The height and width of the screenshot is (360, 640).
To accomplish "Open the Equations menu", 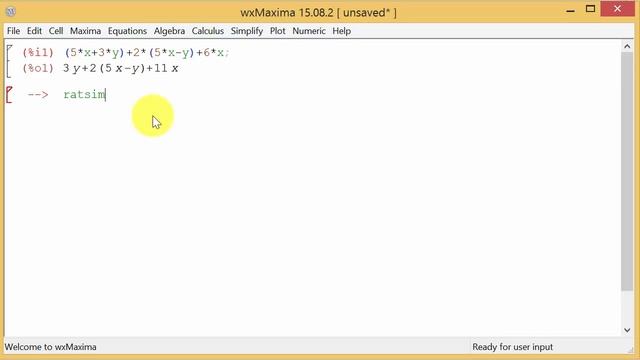I will pos(127,31).
